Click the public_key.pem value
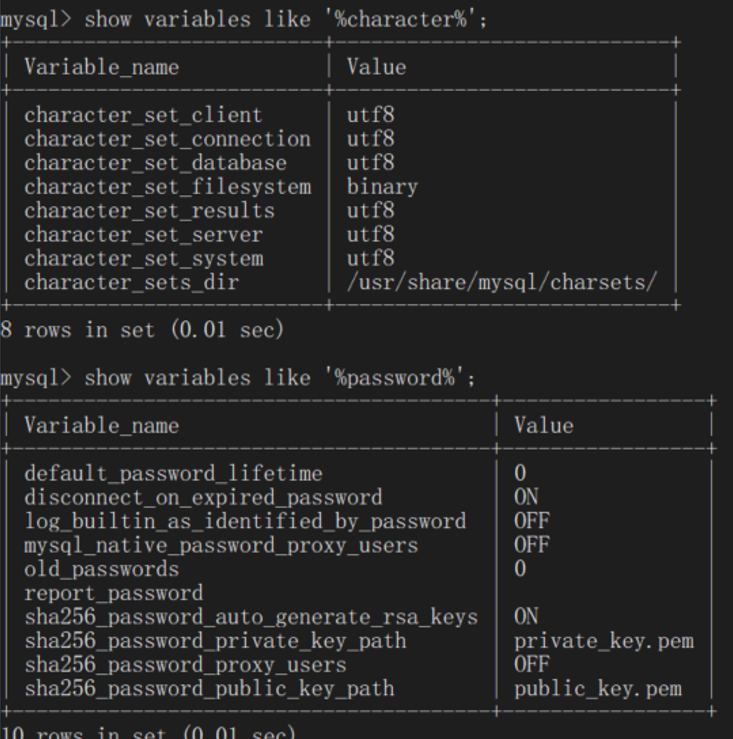The image size is (733, 739). [598, 689]
